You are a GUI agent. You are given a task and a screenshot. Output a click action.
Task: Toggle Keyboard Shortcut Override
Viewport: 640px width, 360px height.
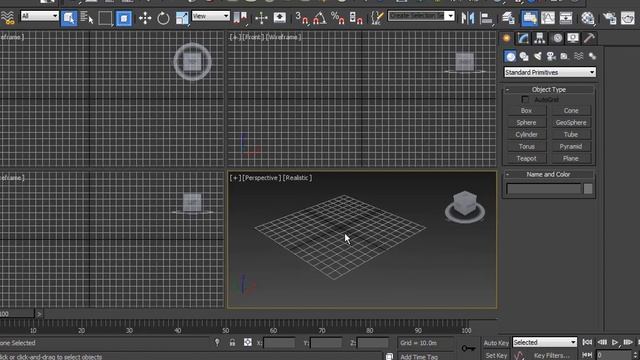(x=280, y=18)
